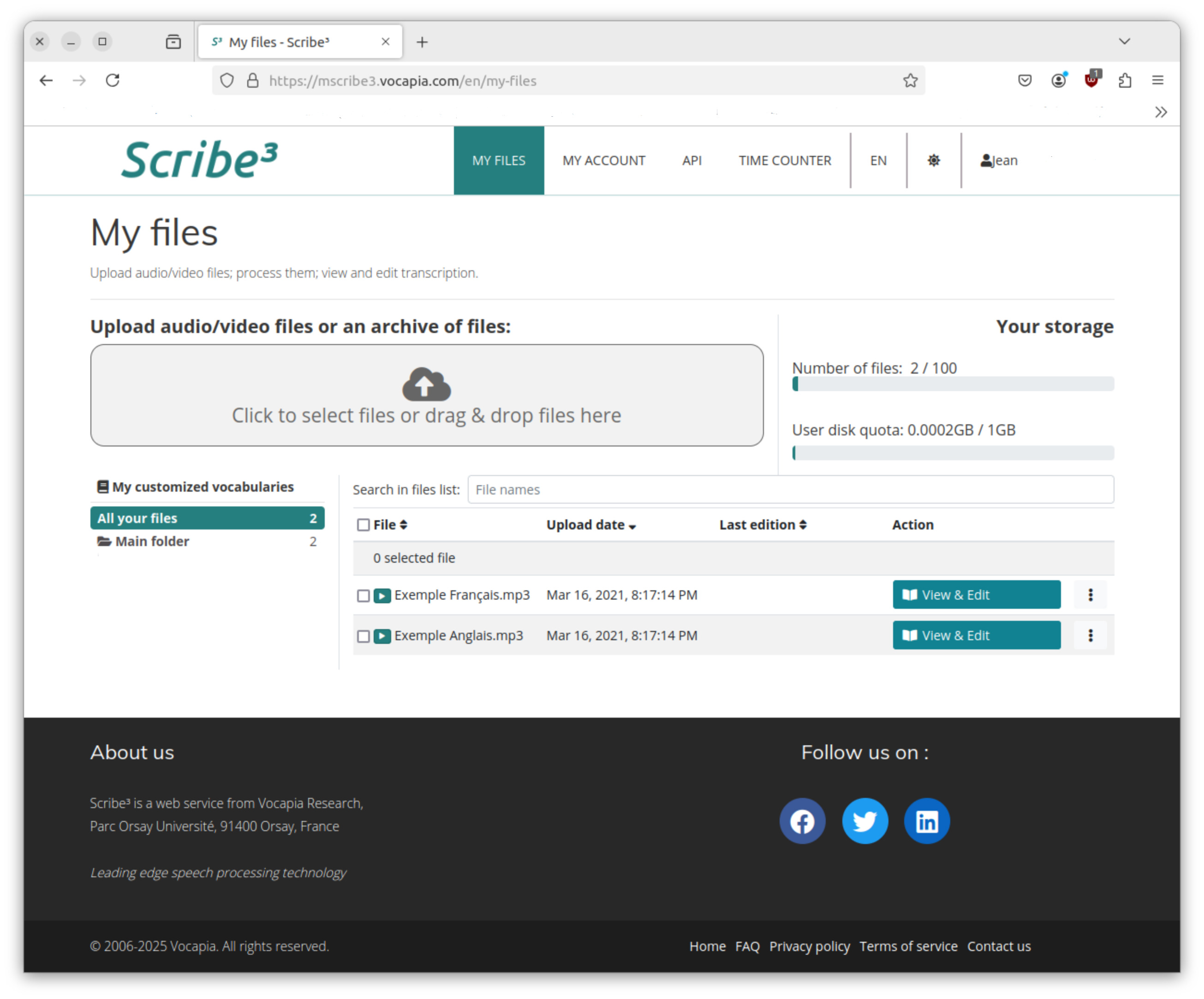View & Edit Exemple Français.mp3
The height and width of the screenshot is (999, 1204).
pos(977,595)
